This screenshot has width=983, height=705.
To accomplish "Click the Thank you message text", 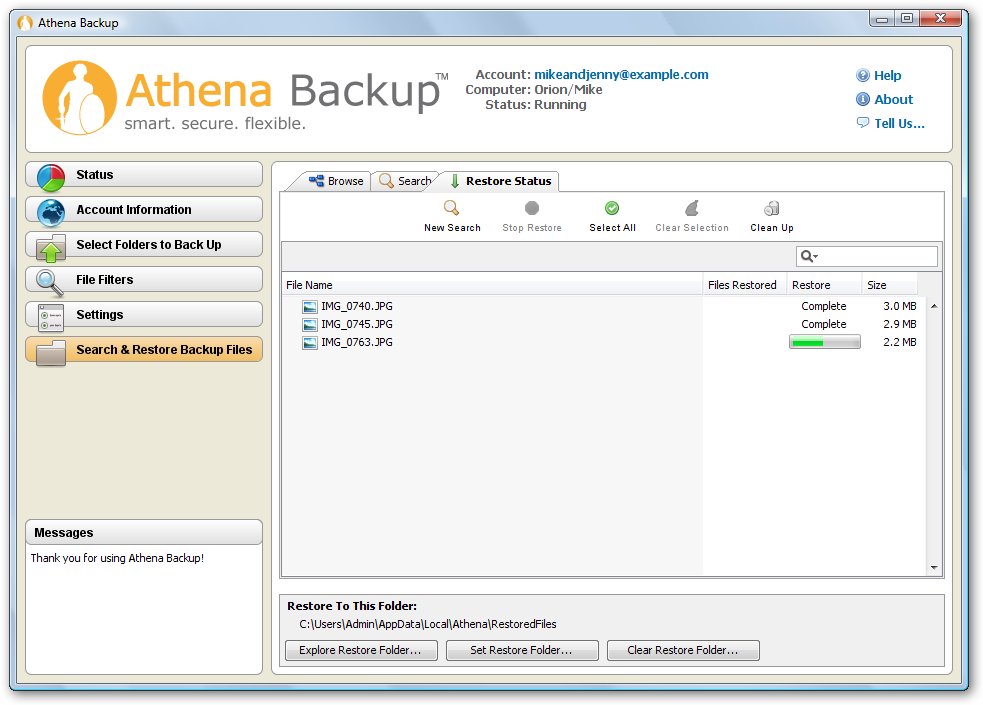I will point(117,558).
